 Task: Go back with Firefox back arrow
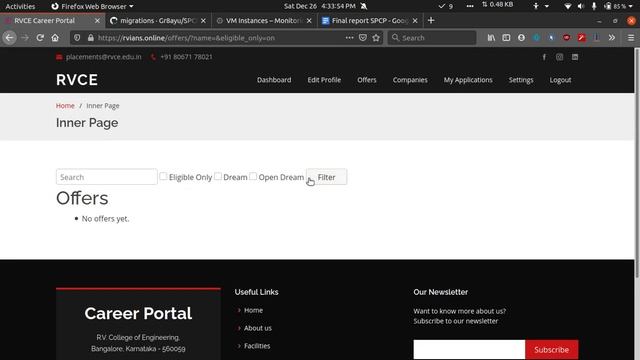pos(9,38)
